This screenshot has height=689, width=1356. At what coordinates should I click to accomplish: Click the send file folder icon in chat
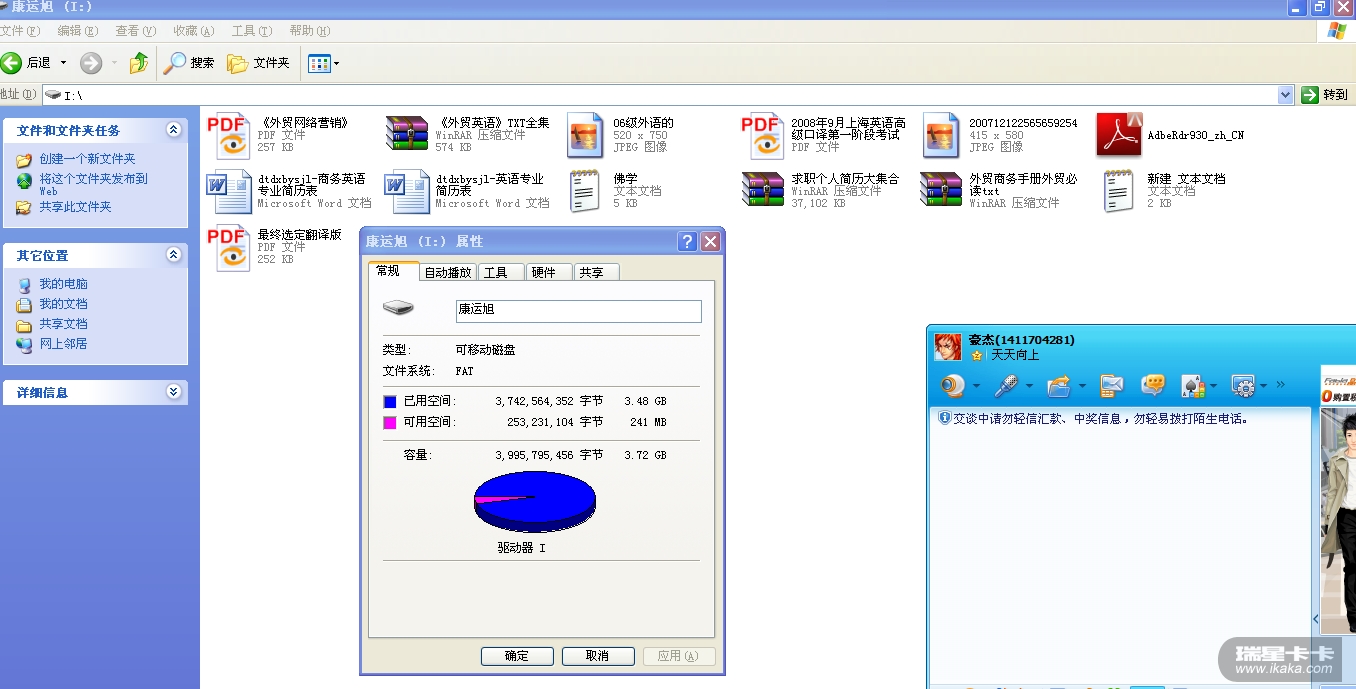[x=1058, y=385]
